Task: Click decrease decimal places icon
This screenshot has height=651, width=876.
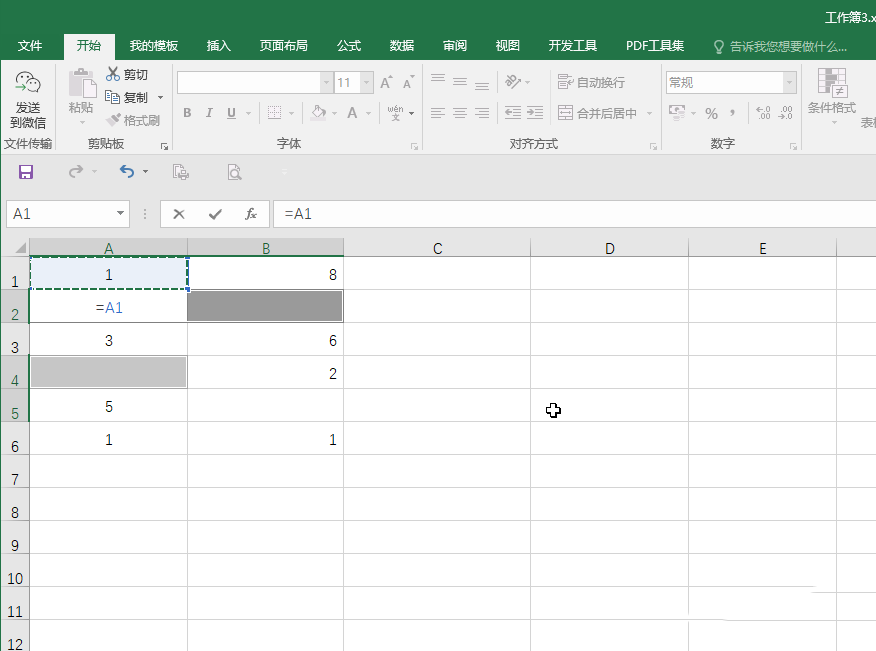Action: (785, 113)
